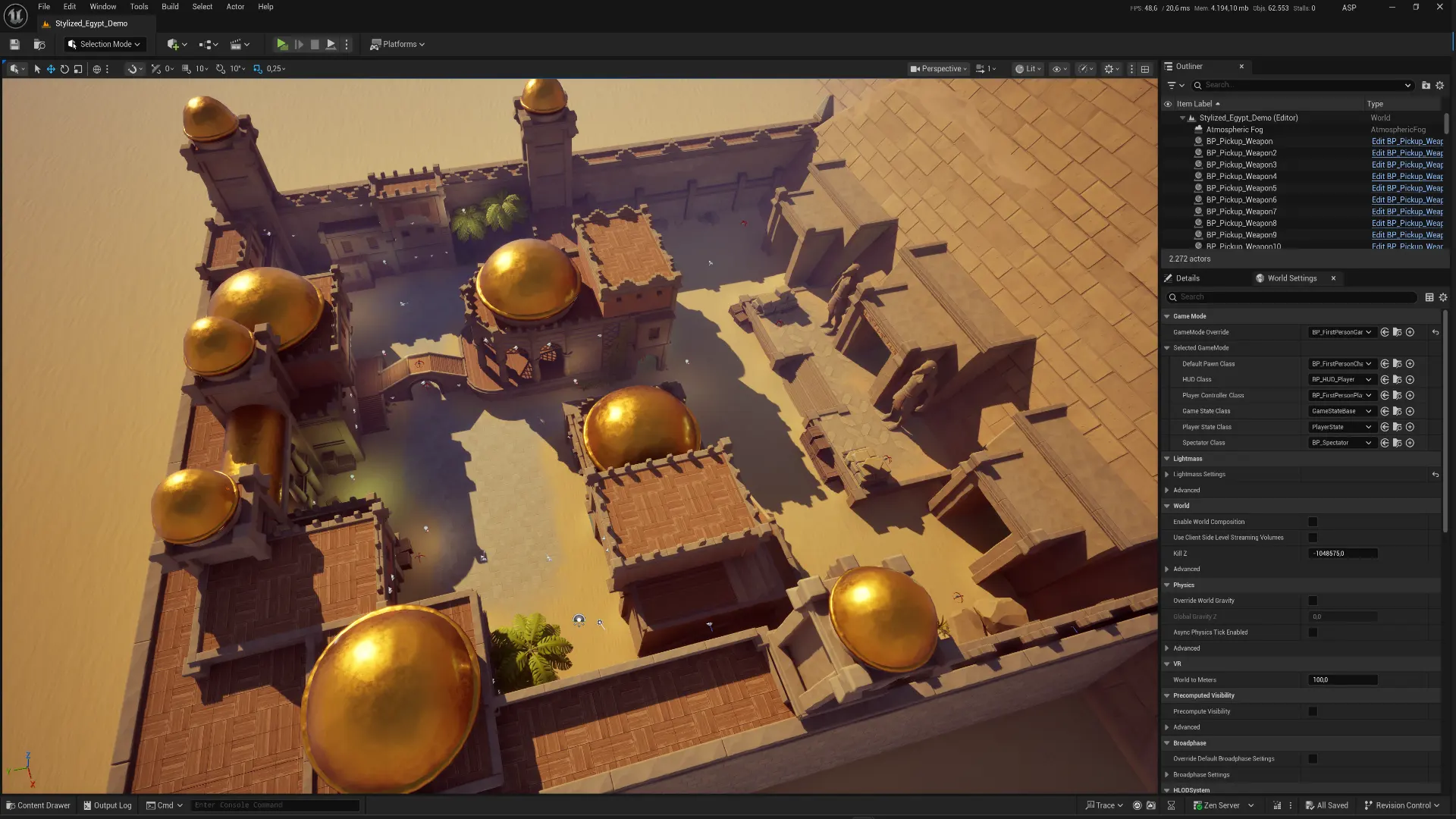Toggle Override Default Broadphase Settings checkbox
This screenshot has width=1456, height=819.
(1313, 759)
